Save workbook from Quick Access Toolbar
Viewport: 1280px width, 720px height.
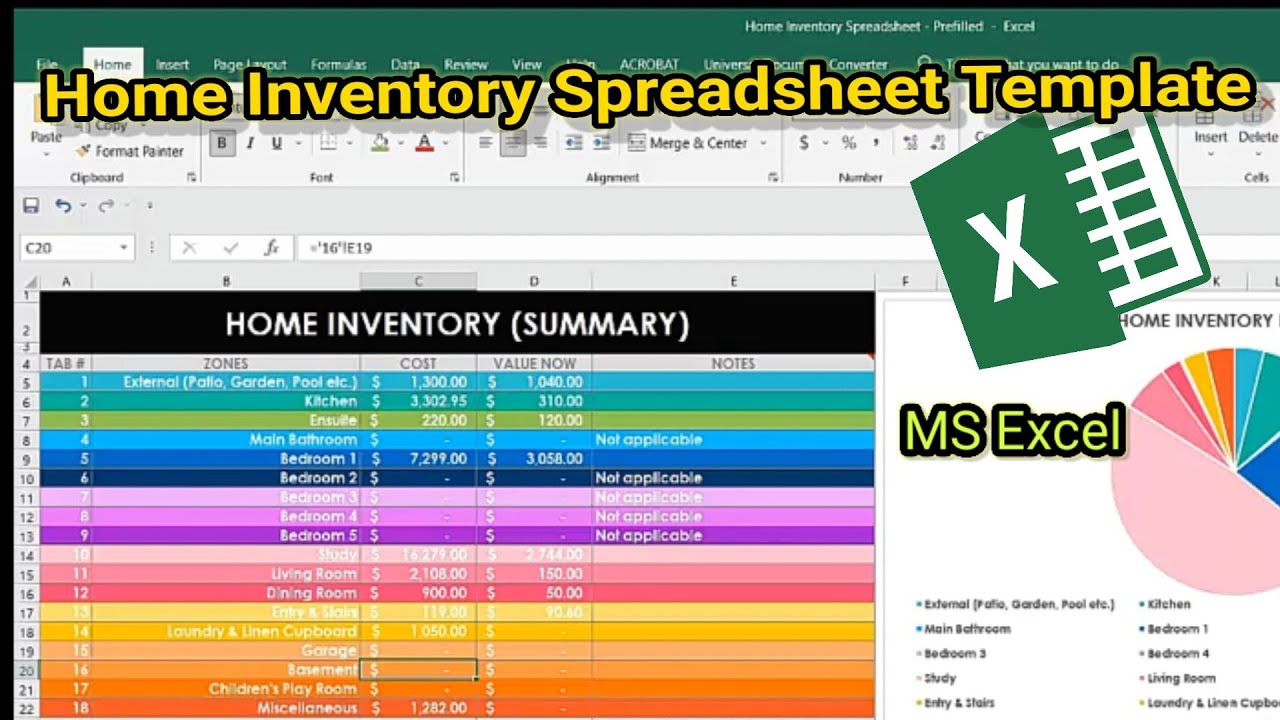click(x=31, y=206)
